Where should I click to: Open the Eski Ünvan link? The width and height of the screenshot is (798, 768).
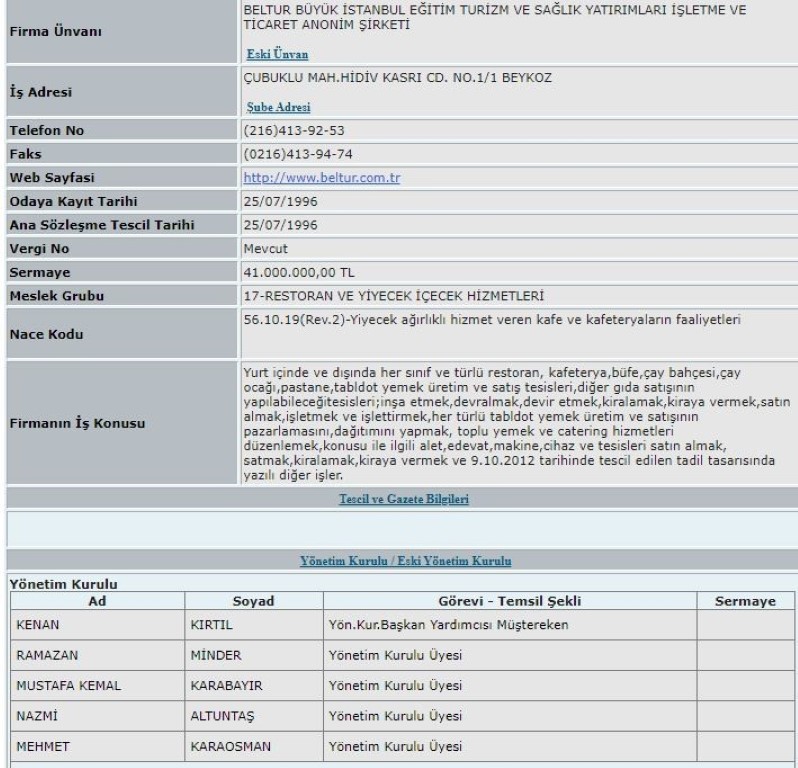(x=277, y=54)
